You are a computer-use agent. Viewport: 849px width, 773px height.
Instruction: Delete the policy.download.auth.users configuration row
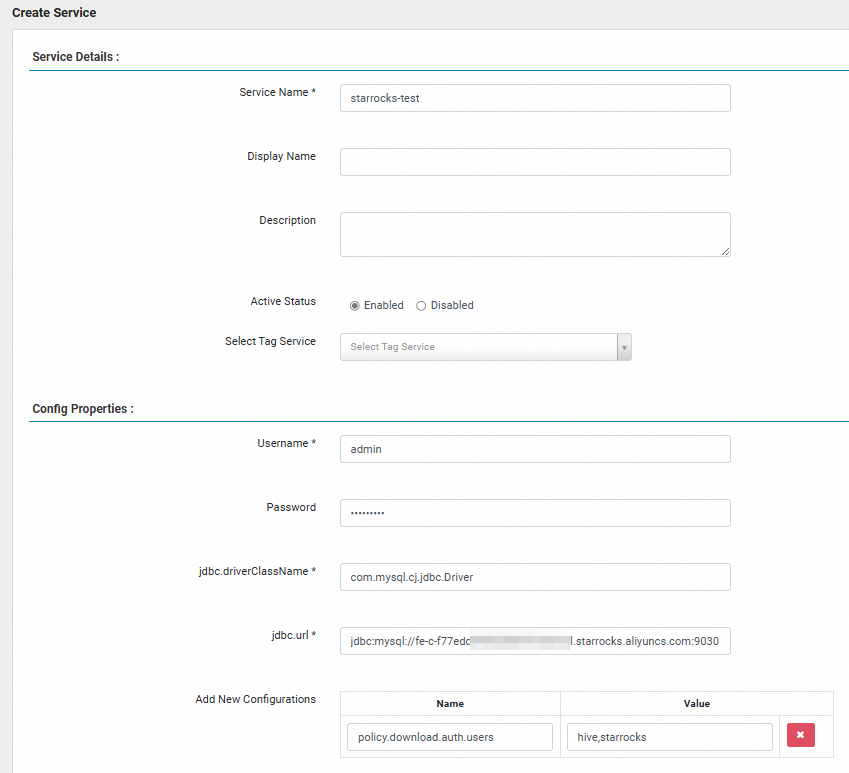point(800,735)
